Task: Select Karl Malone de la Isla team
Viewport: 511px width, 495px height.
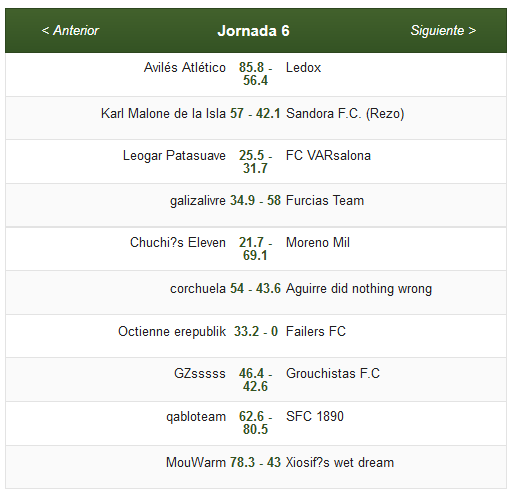Action: 163,113
